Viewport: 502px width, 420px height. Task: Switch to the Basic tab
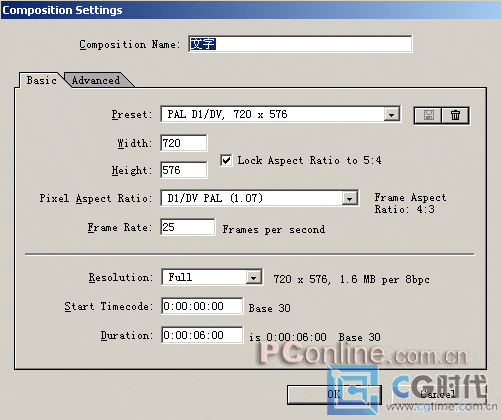point(41,80)
